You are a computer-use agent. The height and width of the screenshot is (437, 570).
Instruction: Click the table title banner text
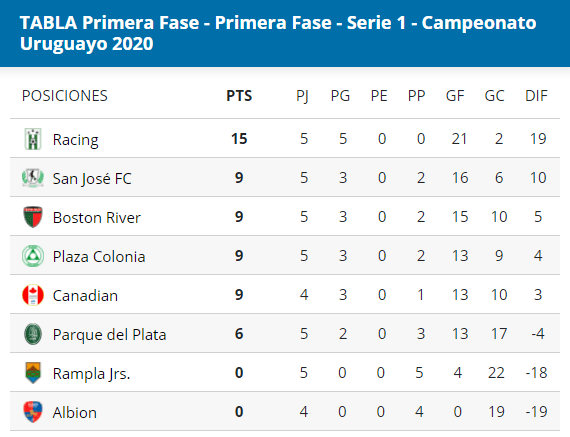[x=278, y=33]
